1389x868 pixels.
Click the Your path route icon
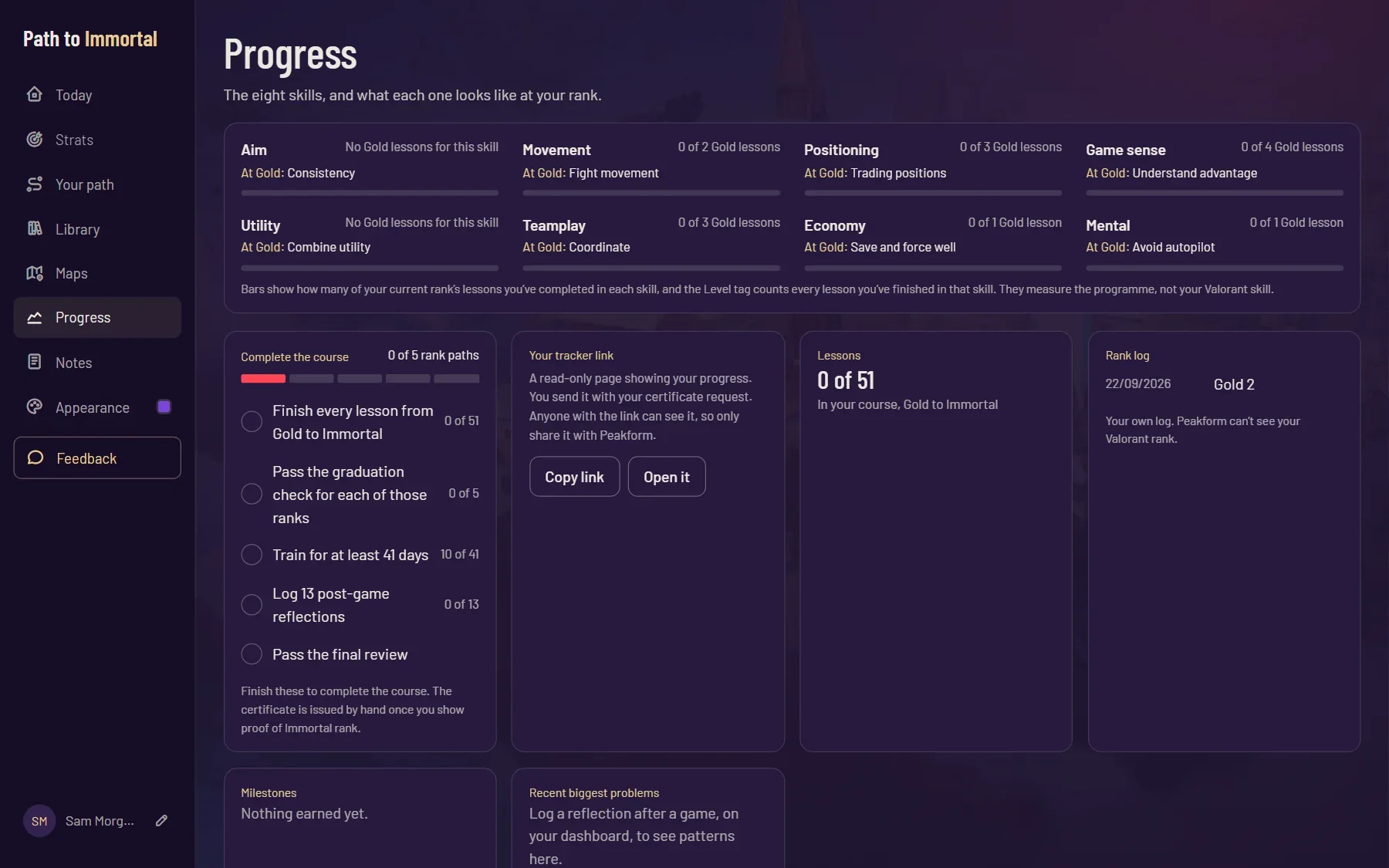[x=35, y=184]
